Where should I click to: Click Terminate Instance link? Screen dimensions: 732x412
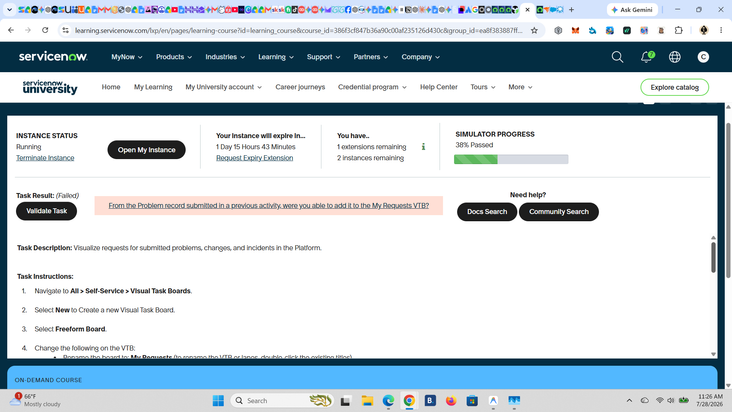pyautogui.click(x=45, y=158)
